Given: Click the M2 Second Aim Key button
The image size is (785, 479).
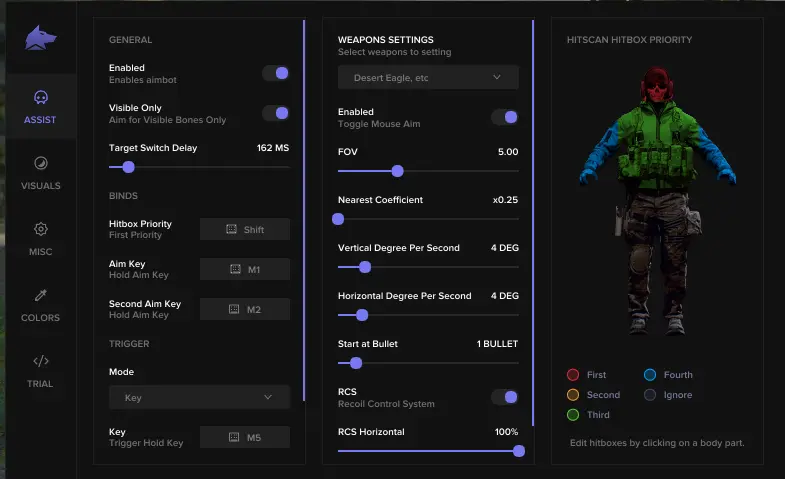Looking at the screenshot, I should [x=245, y=309].
